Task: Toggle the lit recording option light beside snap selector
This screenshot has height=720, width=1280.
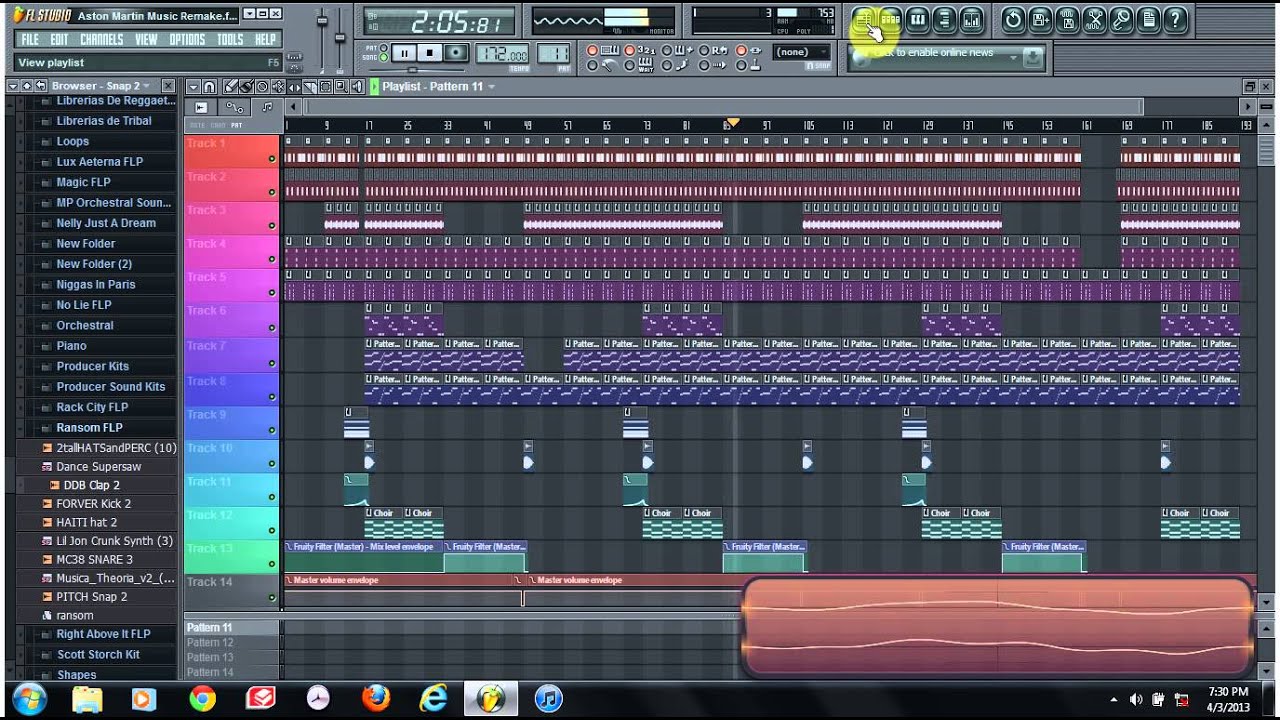Action: click(742, 50)
